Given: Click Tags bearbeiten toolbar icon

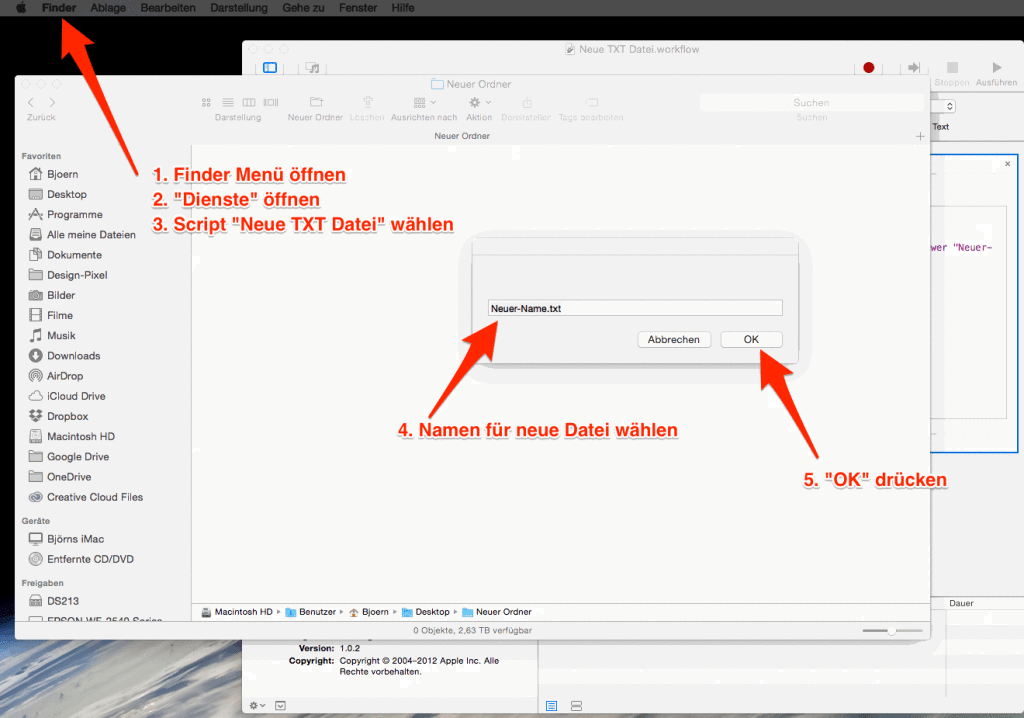Looking at the screenshot, I should pos(592,103).
